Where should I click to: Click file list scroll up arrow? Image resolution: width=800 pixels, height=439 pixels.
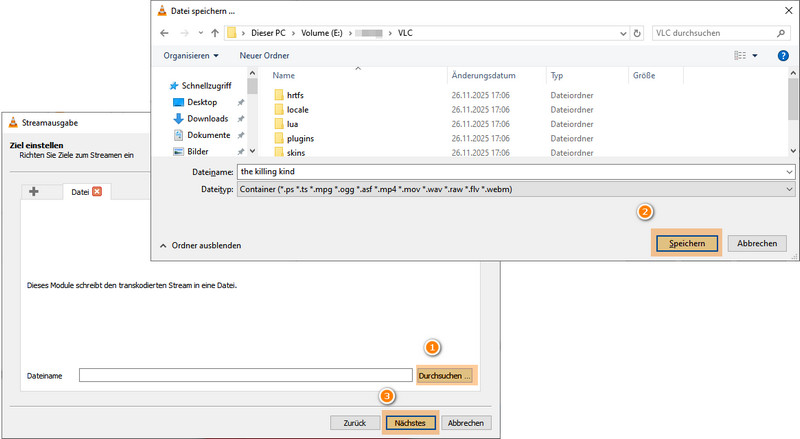(793, 73)
